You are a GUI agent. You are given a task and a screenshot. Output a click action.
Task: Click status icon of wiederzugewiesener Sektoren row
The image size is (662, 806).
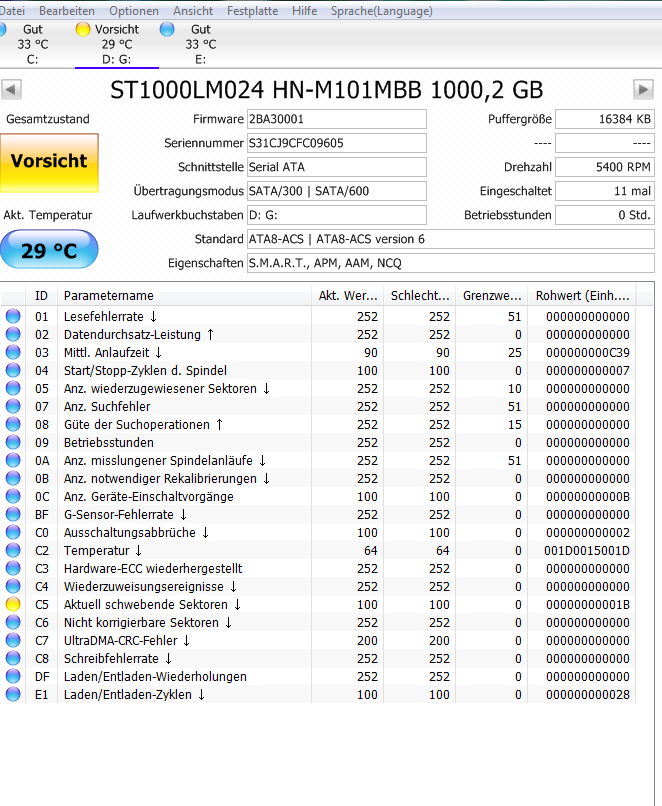pyautogui.click(x=13, y=388)
